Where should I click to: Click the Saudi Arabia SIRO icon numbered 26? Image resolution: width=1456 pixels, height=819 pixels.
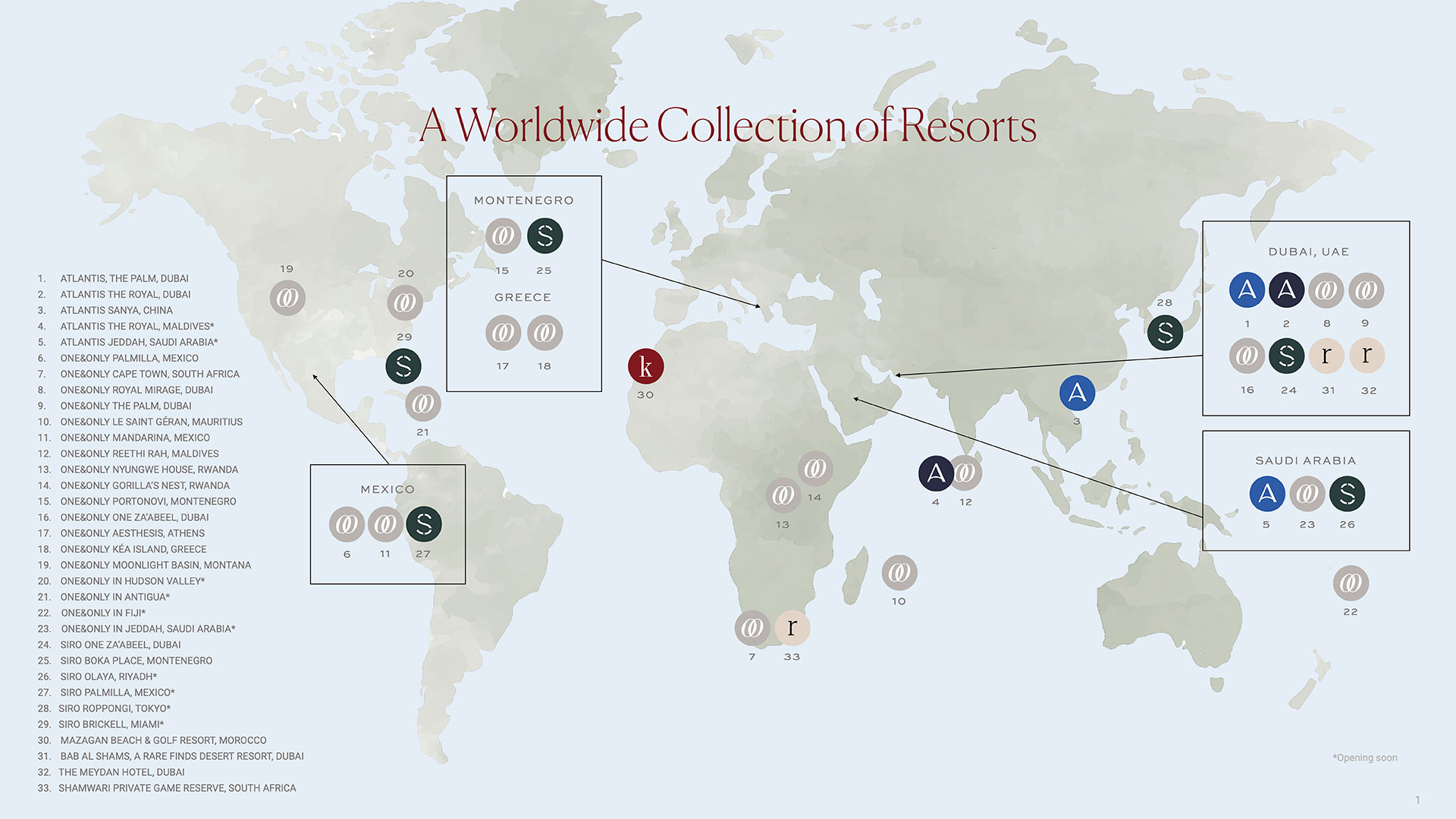1347,494
